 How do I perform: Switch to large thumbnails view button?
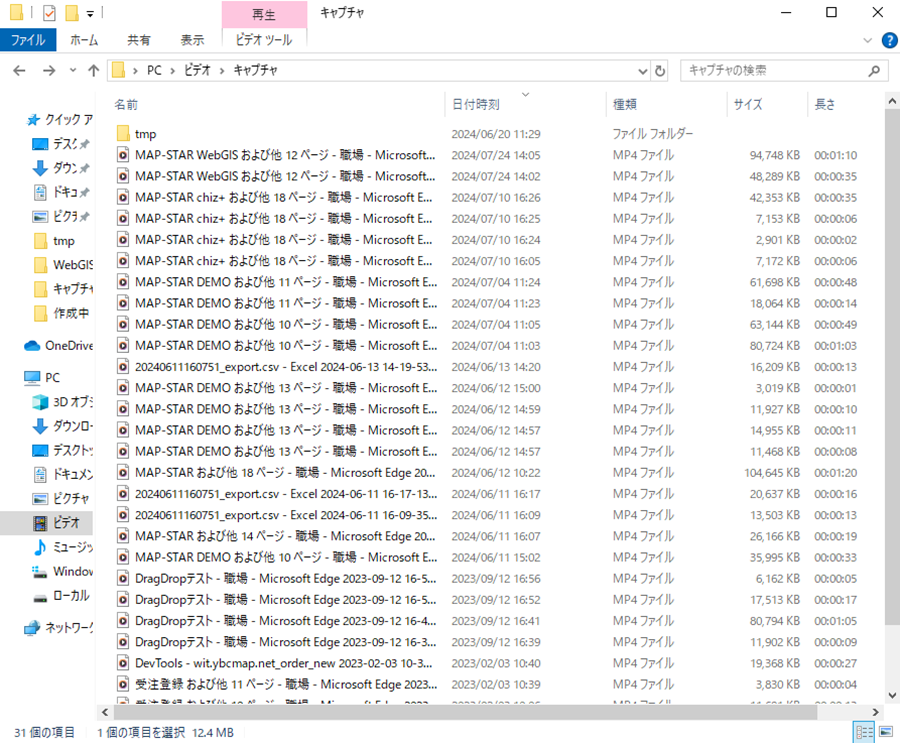[886, 732]
